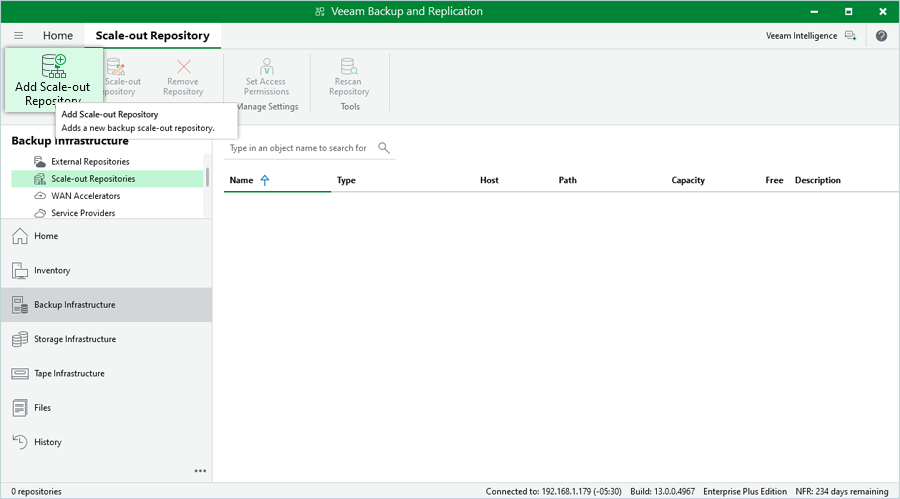Click the object name search field

pos(298,148)
